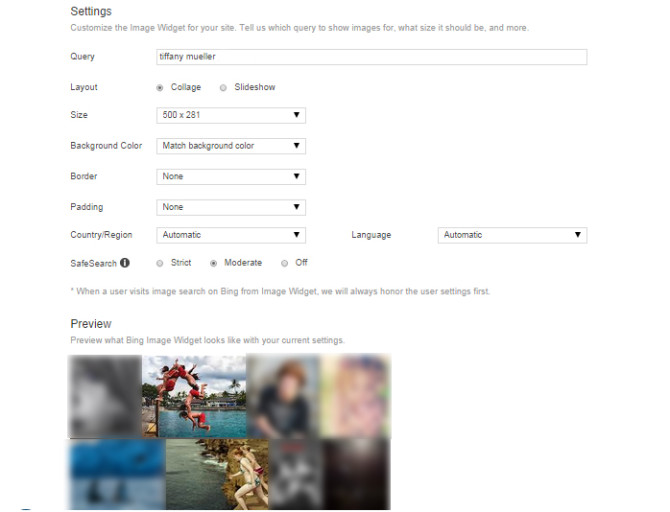This screenshot has width=670, height=512.
Task: Click the cliff jumpers preview thumbnail
Action: tap(194, 396)
